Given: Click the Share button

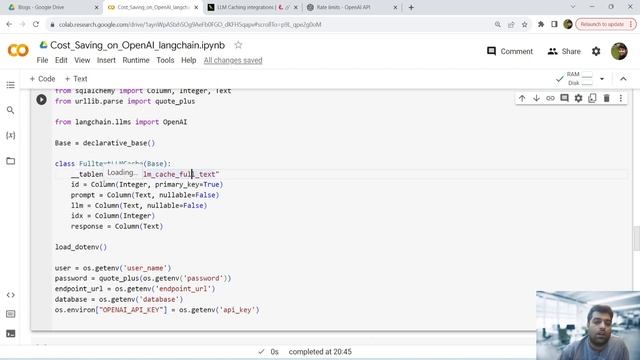Looking at the screenshot, I should click(x=564, y=51).
